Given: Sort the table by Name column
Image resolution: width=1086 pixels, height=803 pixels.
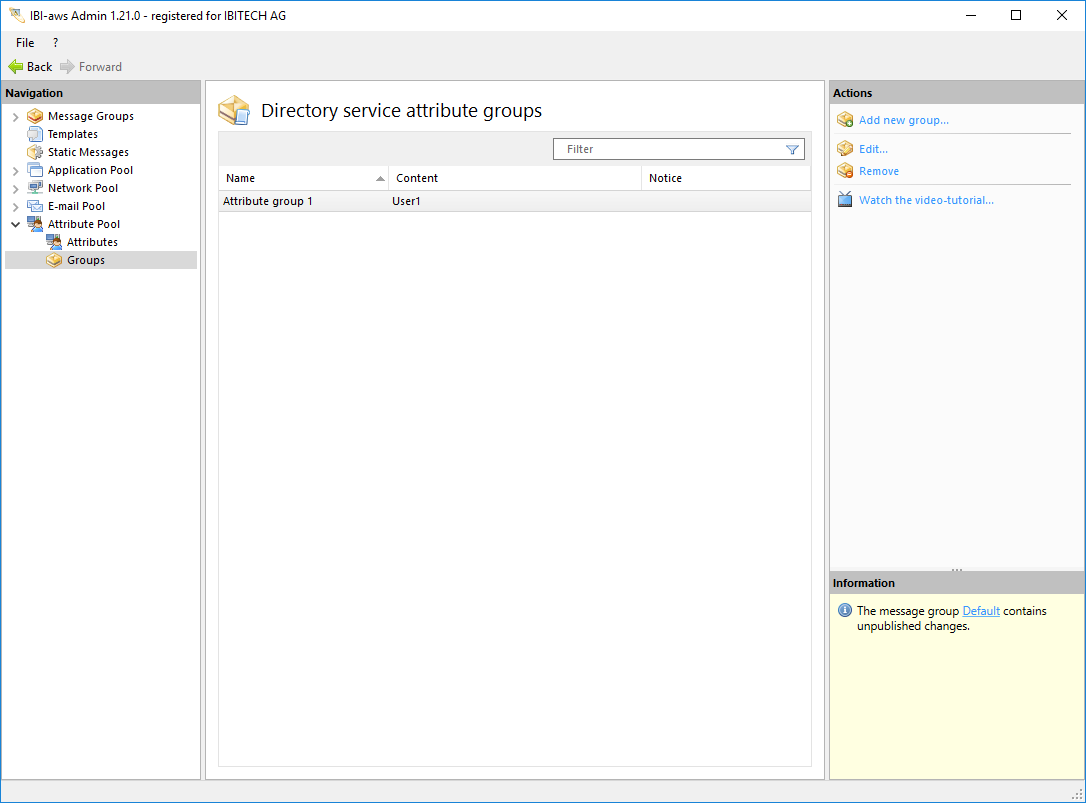Looking at the screenshot, I should click(x=300, y=178).
